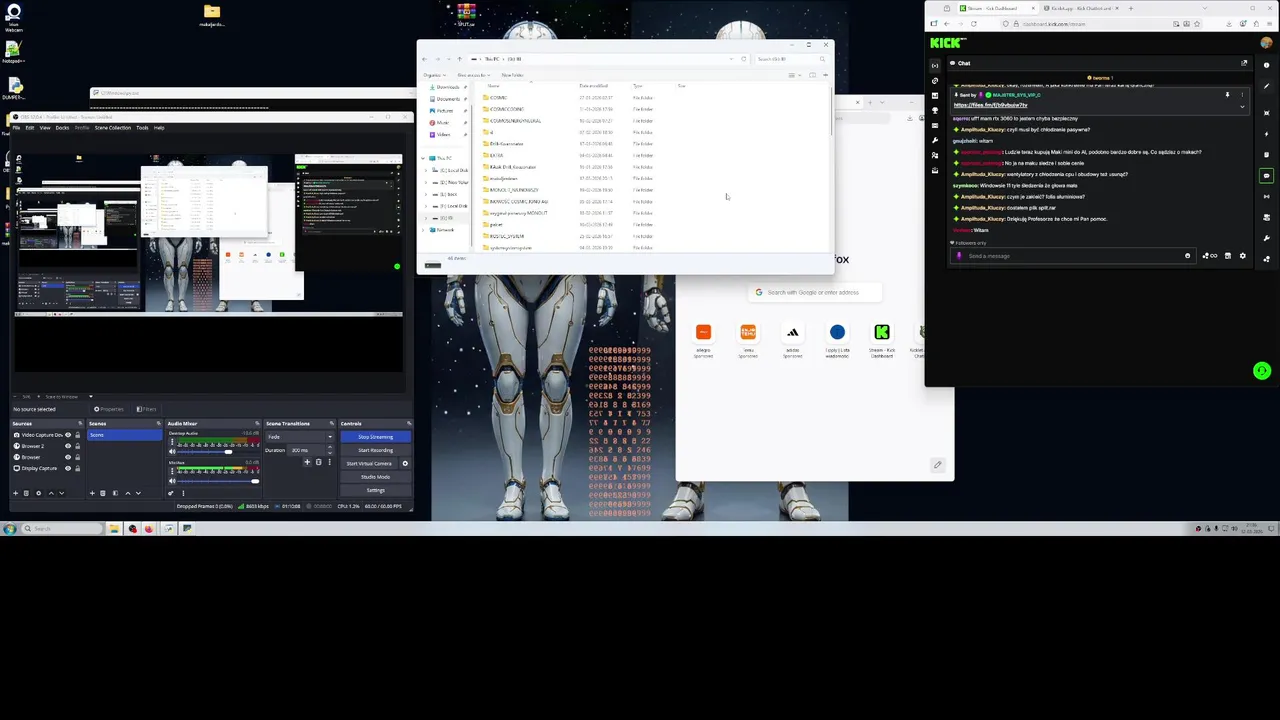Click Stop Streaming in OBS Controls
The image size is (1280, 720).
pos(376,437)
